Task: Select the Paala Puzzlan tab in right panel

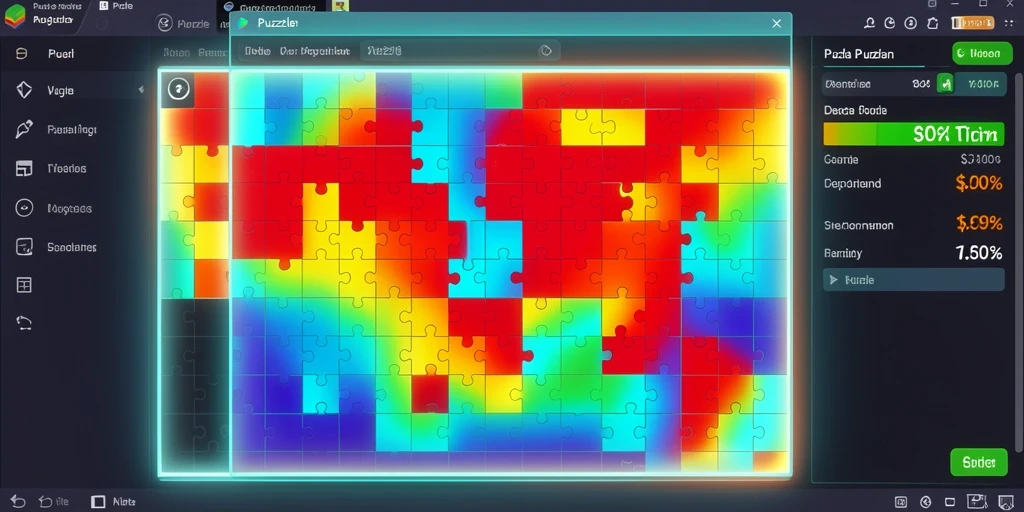Action: click(x=859, y=54)
